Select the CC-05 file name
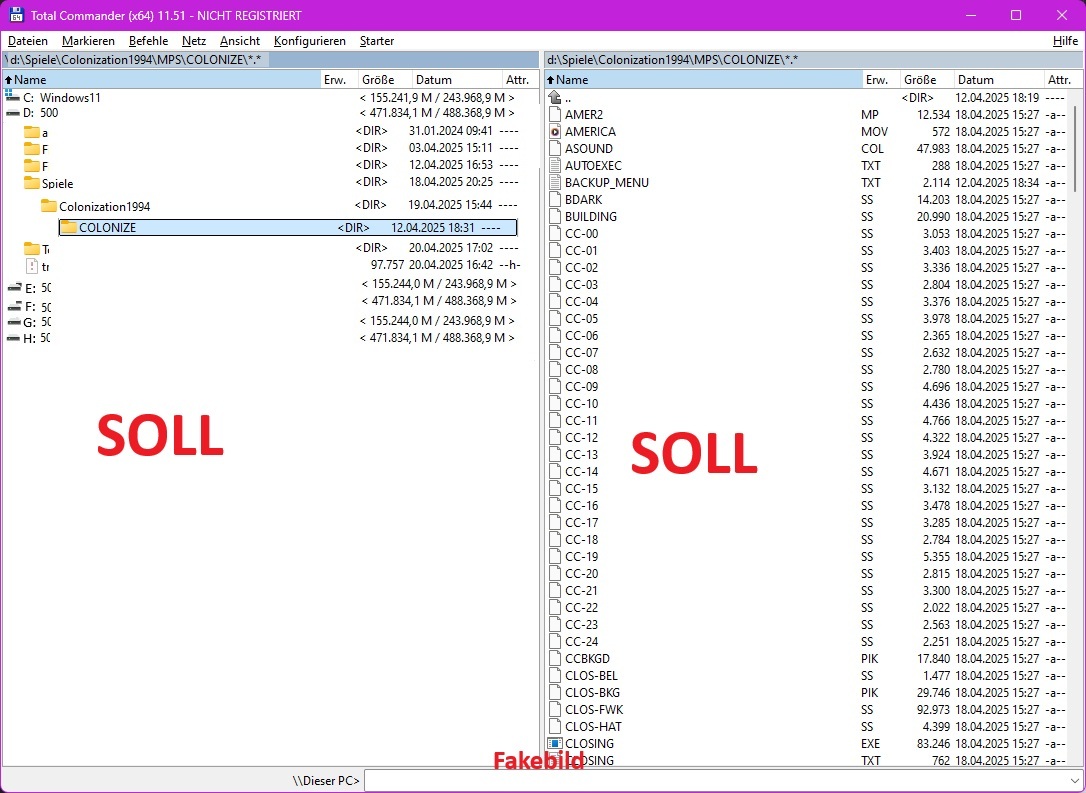1086x793 pixels. pyautogui.click(x=581, y=319)
